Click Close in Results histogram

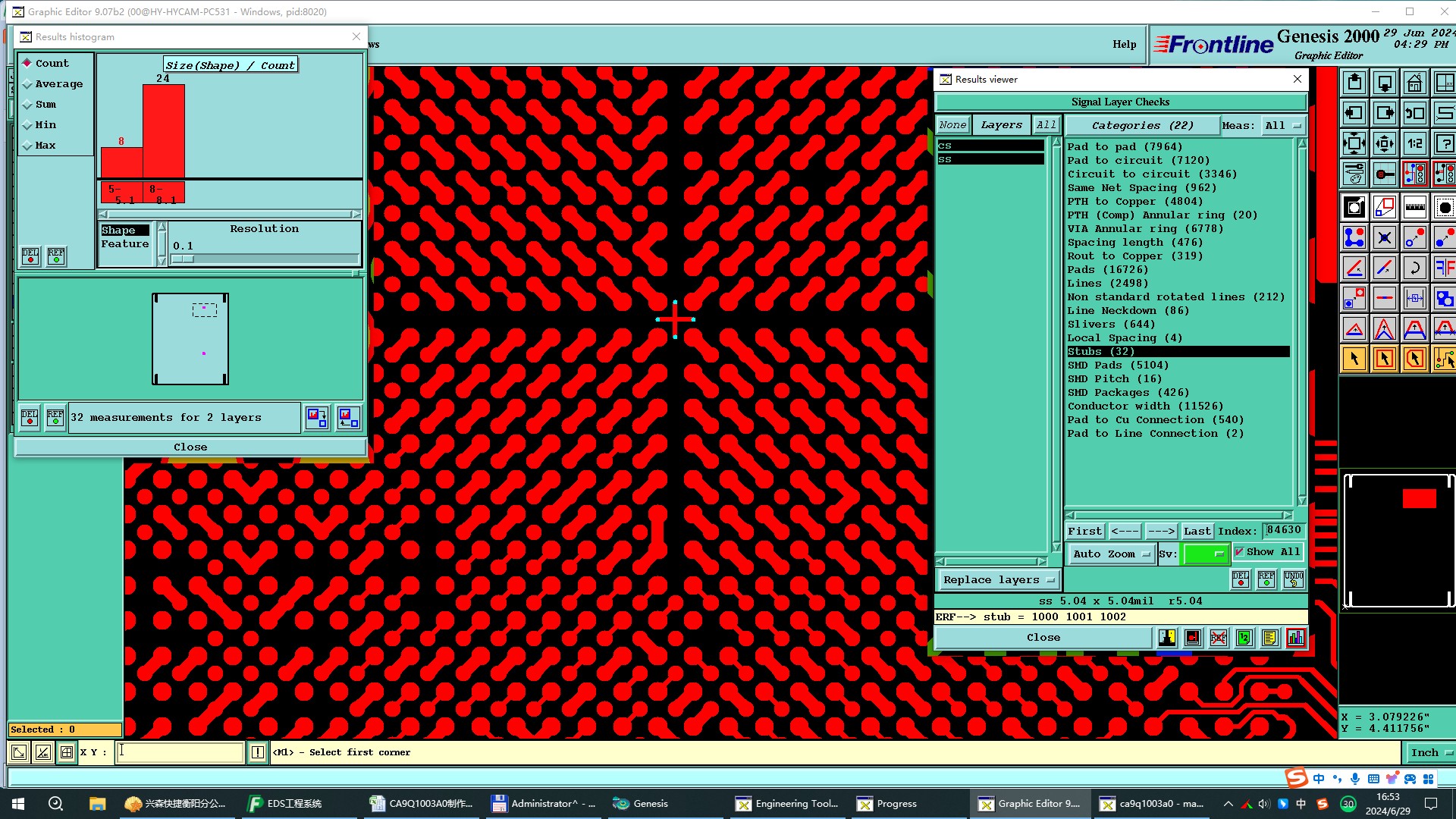190,447
